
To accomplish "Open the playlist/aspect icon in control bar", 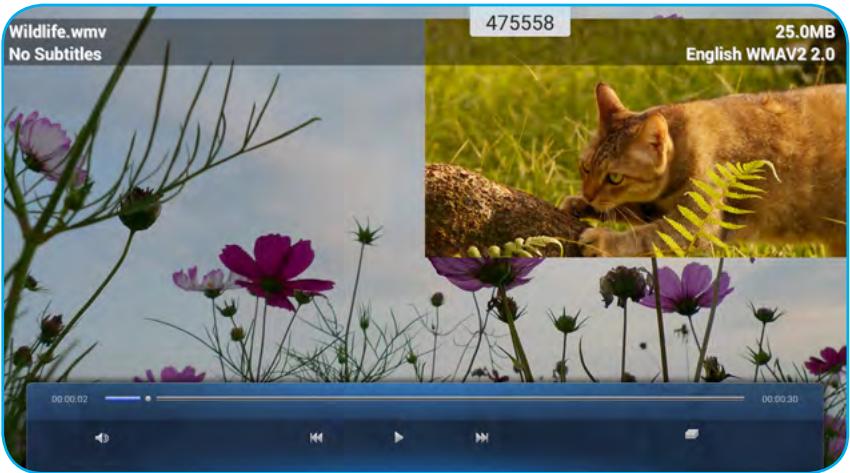I will click(x=692, y=434).
